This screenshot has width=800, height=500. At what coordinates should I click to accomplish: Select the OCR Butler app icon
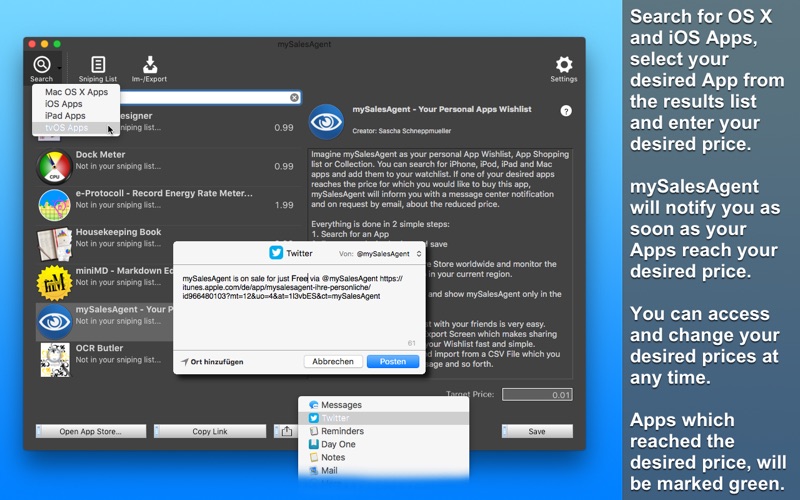point(54,360)
